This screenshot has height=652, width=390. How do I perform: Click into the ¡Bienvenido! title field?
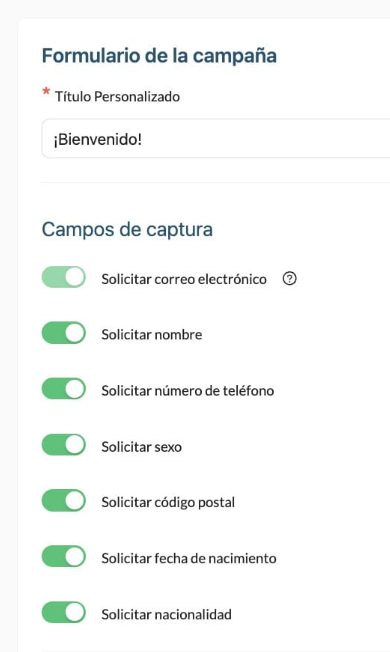click(216, 139)
